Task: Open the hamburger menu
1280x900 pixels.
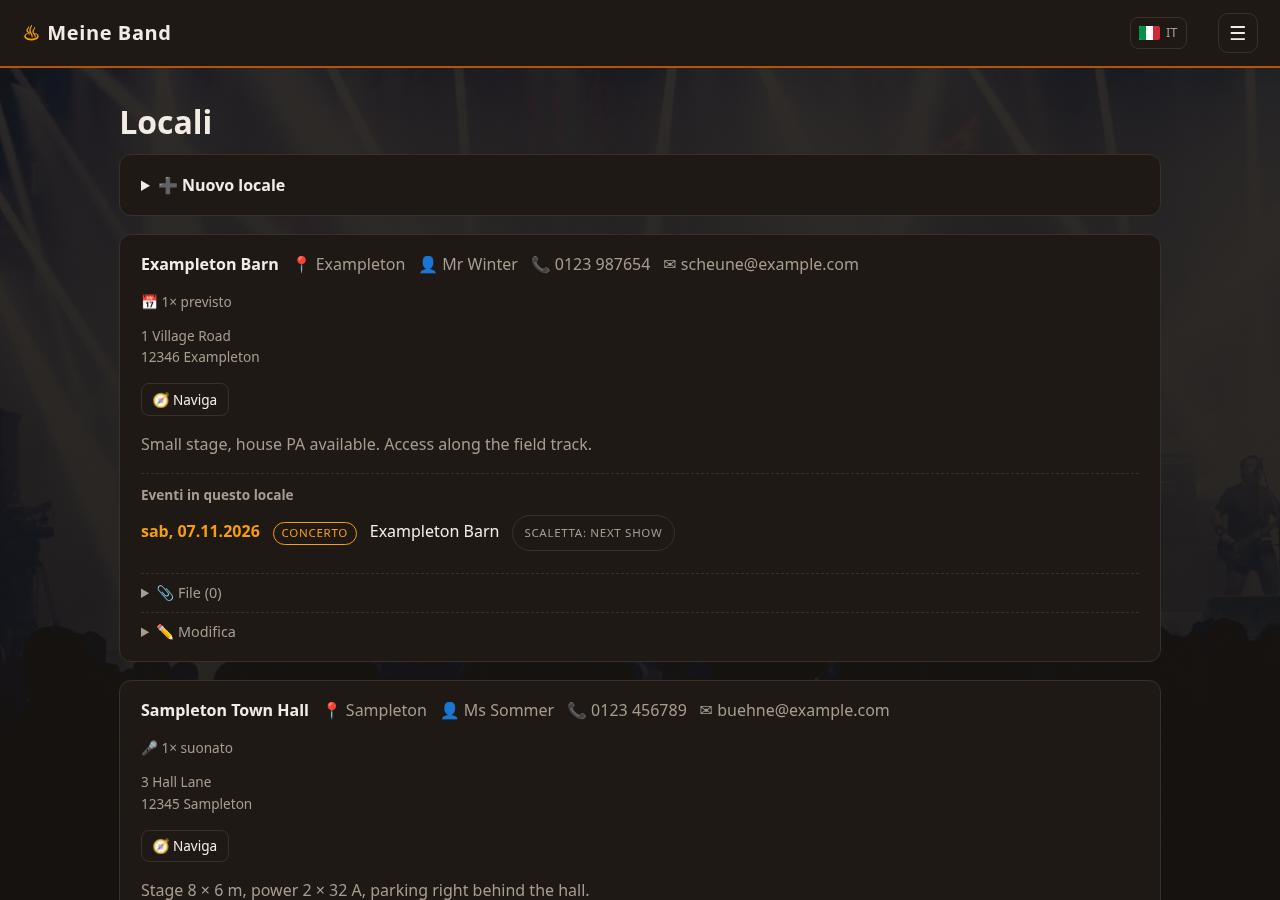Action: pos(1237,33)
